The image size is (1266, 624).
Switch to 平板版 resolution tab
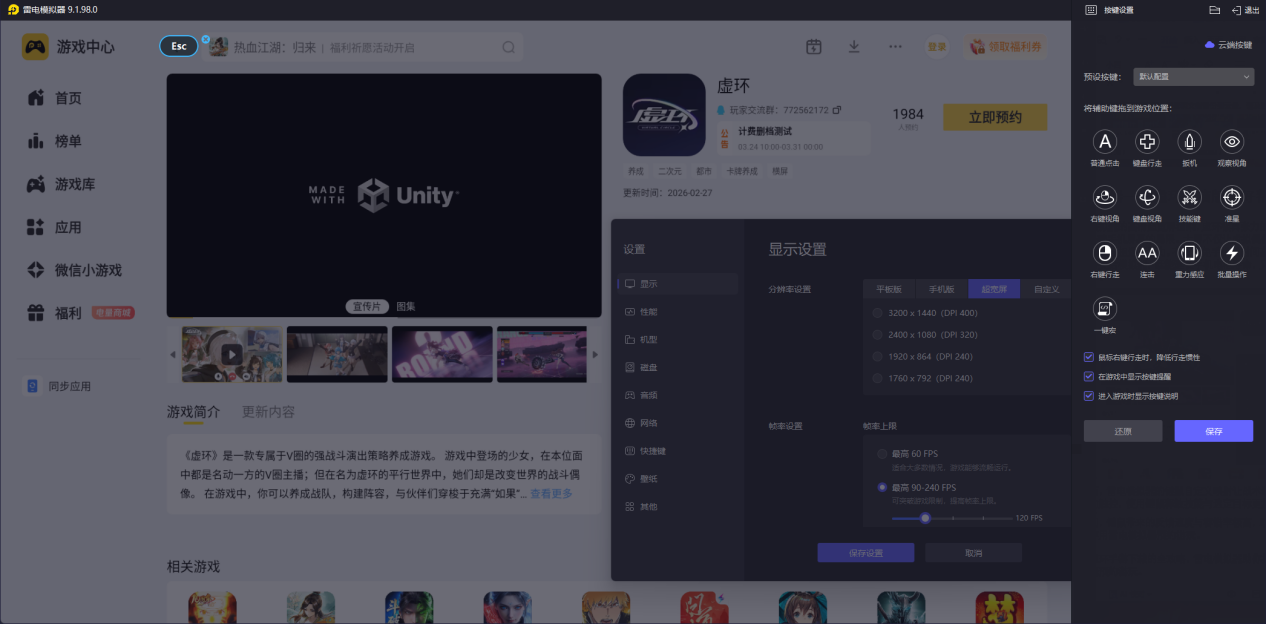pyautogui.click(x=889, y=289)
